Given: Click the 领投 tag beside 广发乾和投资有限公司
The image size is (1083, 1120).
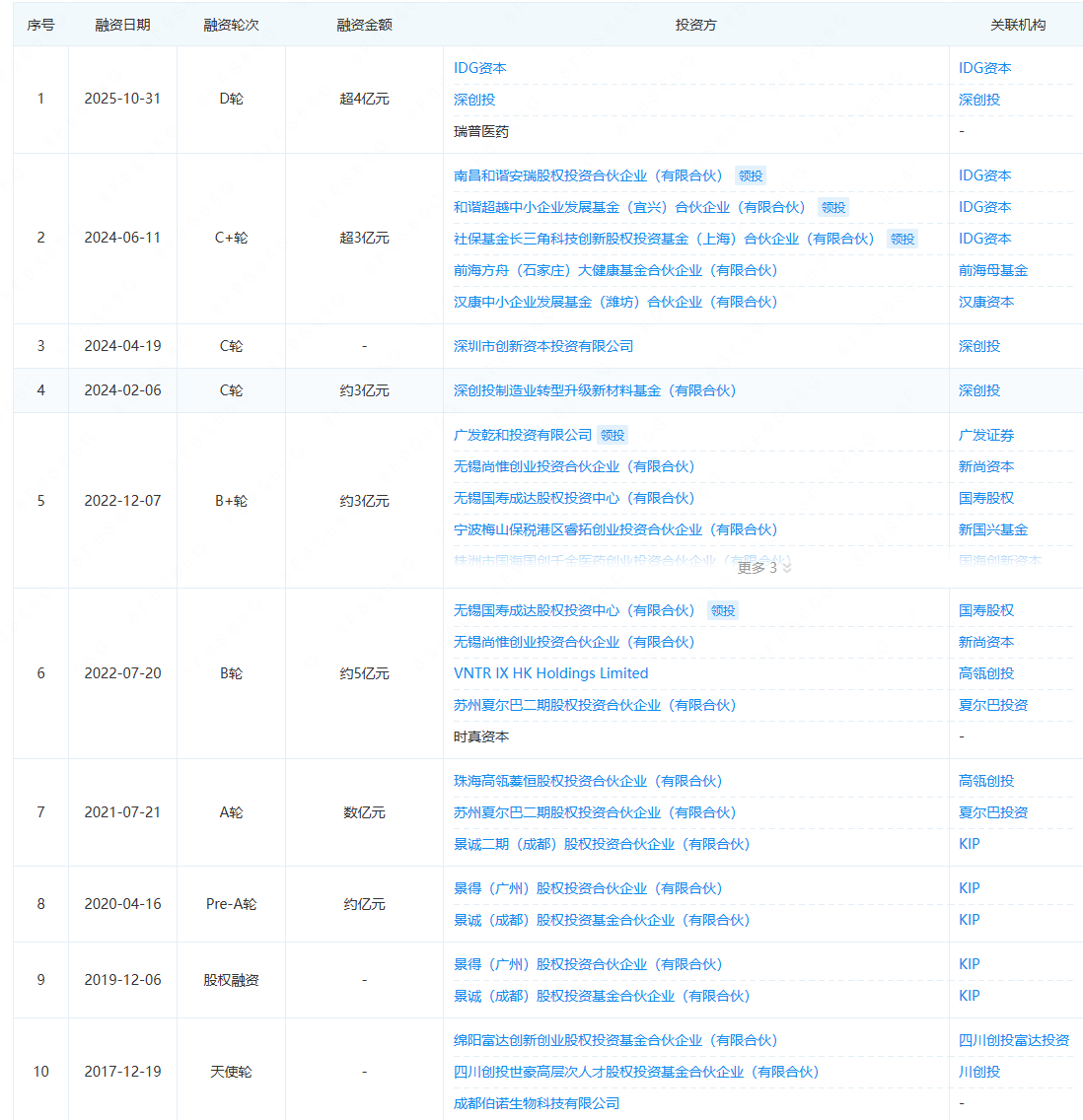Looking at the screenshot, I should [x=614, y=436].
